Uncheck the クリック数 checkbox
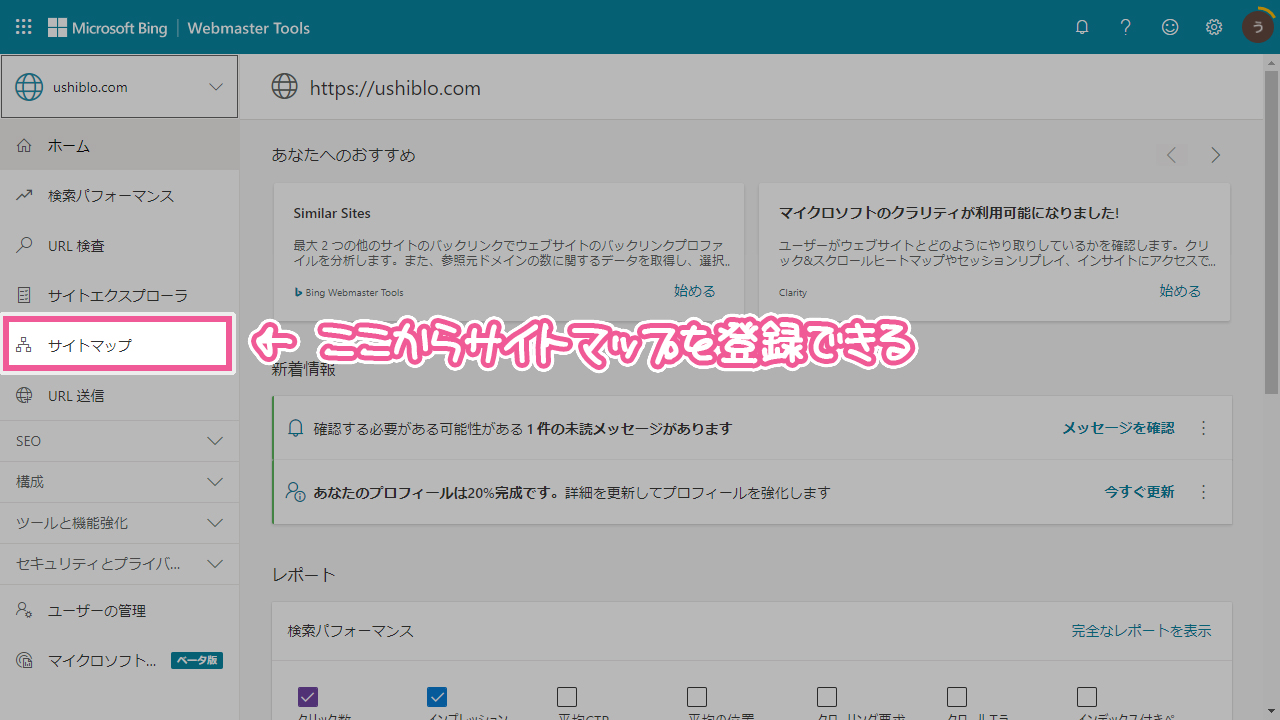Viewport: 1280px width, 720px height. point(308,697)
